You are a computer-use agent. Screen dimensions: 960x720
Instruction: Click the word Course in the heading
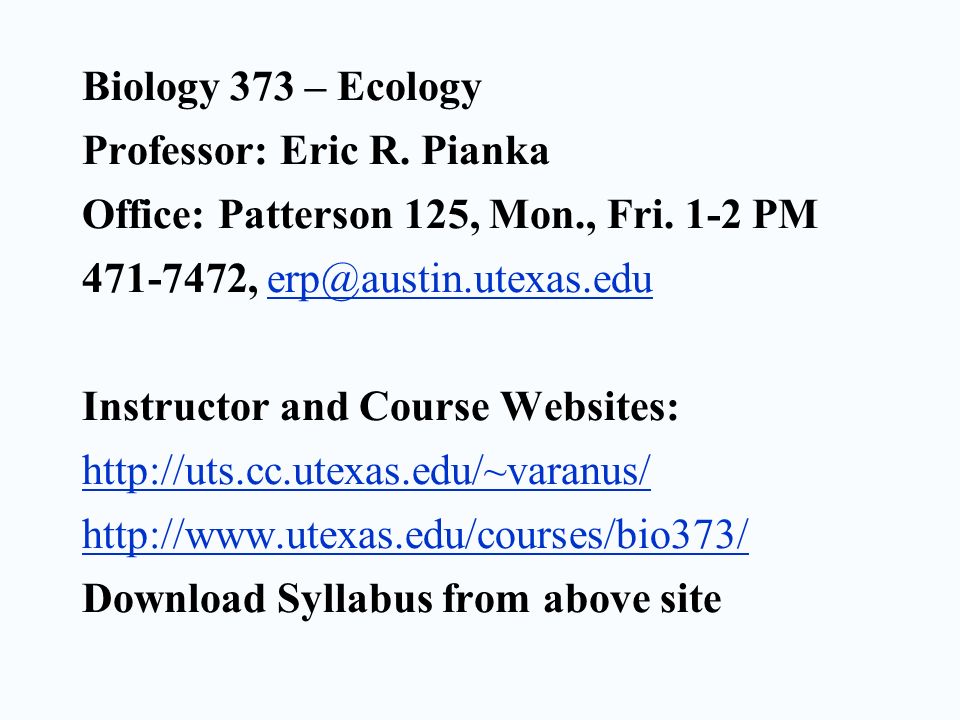pyautogui.click(x=424, y=407)
